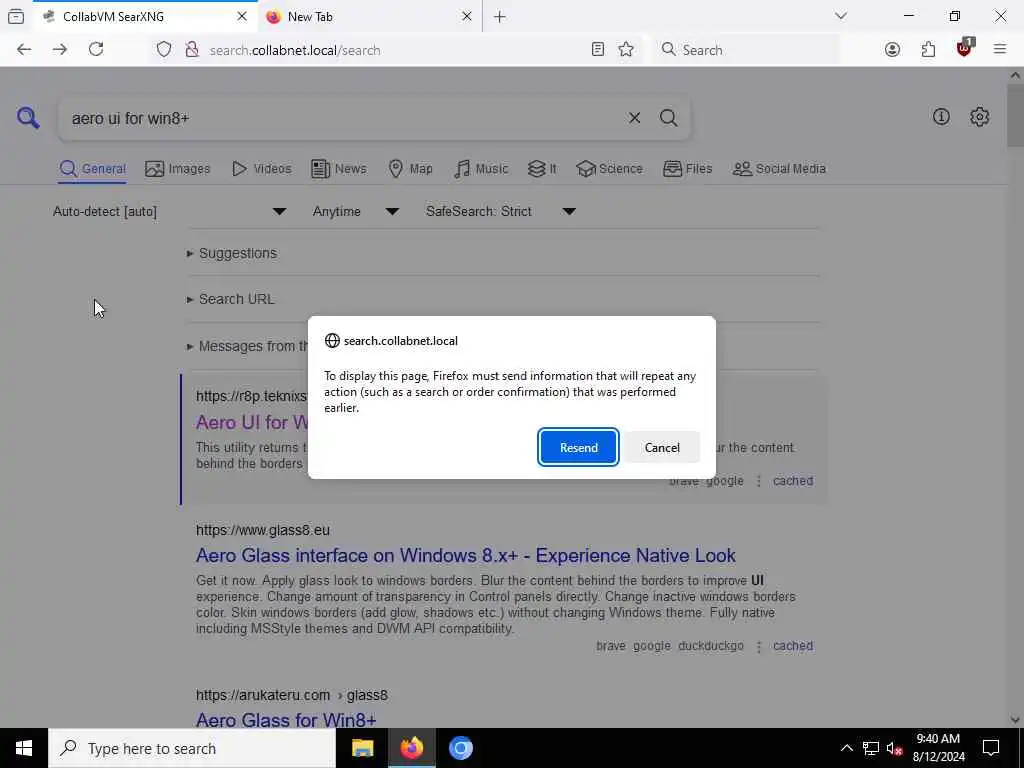List all tabs with the chevron dropdown
This screenshot has height=768, width=1024.
(x=841, y=16)
